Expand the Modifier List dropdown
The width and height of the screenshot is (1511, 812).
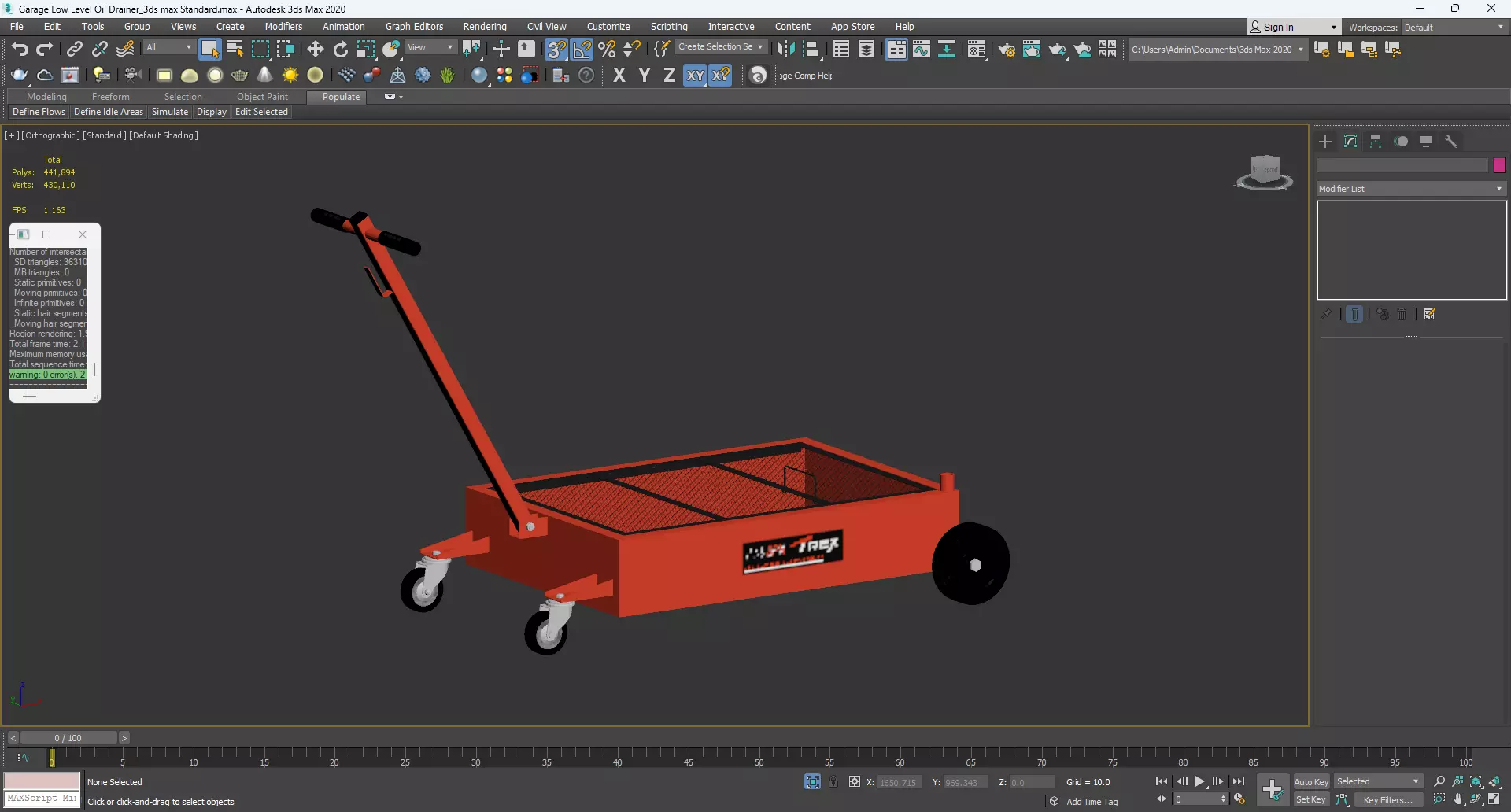1411,189
